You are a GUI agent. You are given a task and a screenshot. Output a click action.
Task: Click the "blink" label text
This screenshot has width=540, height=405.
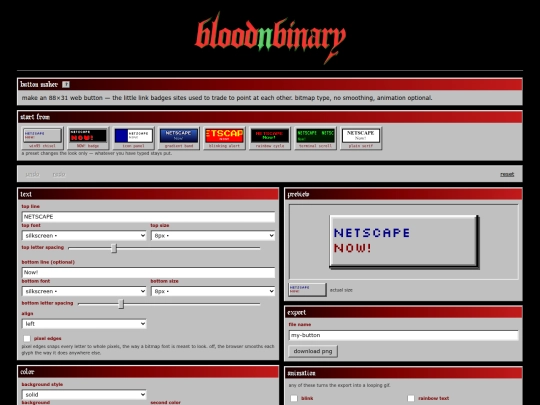(307, 398)
